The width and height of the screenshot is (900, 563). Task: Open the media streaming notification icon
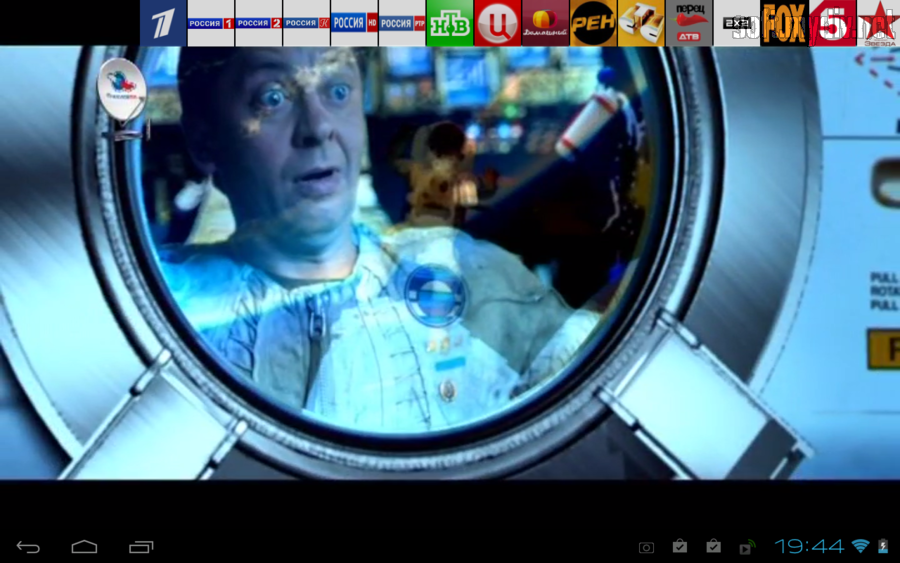(747, 548)
